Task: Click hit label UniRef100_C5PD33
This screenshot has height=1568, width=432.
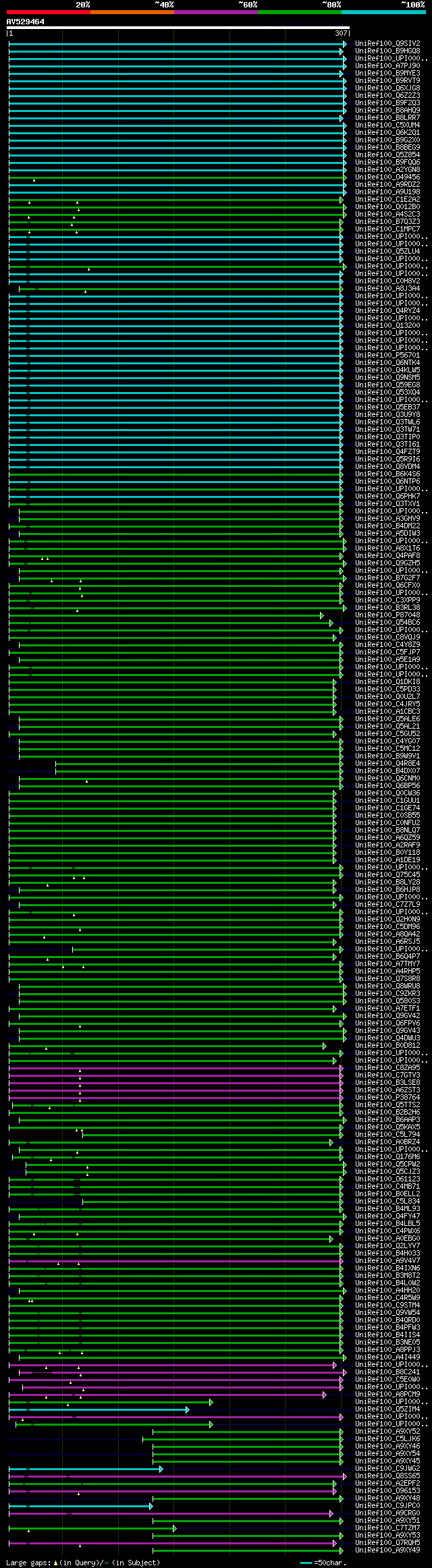Action: tap(387, 690)
